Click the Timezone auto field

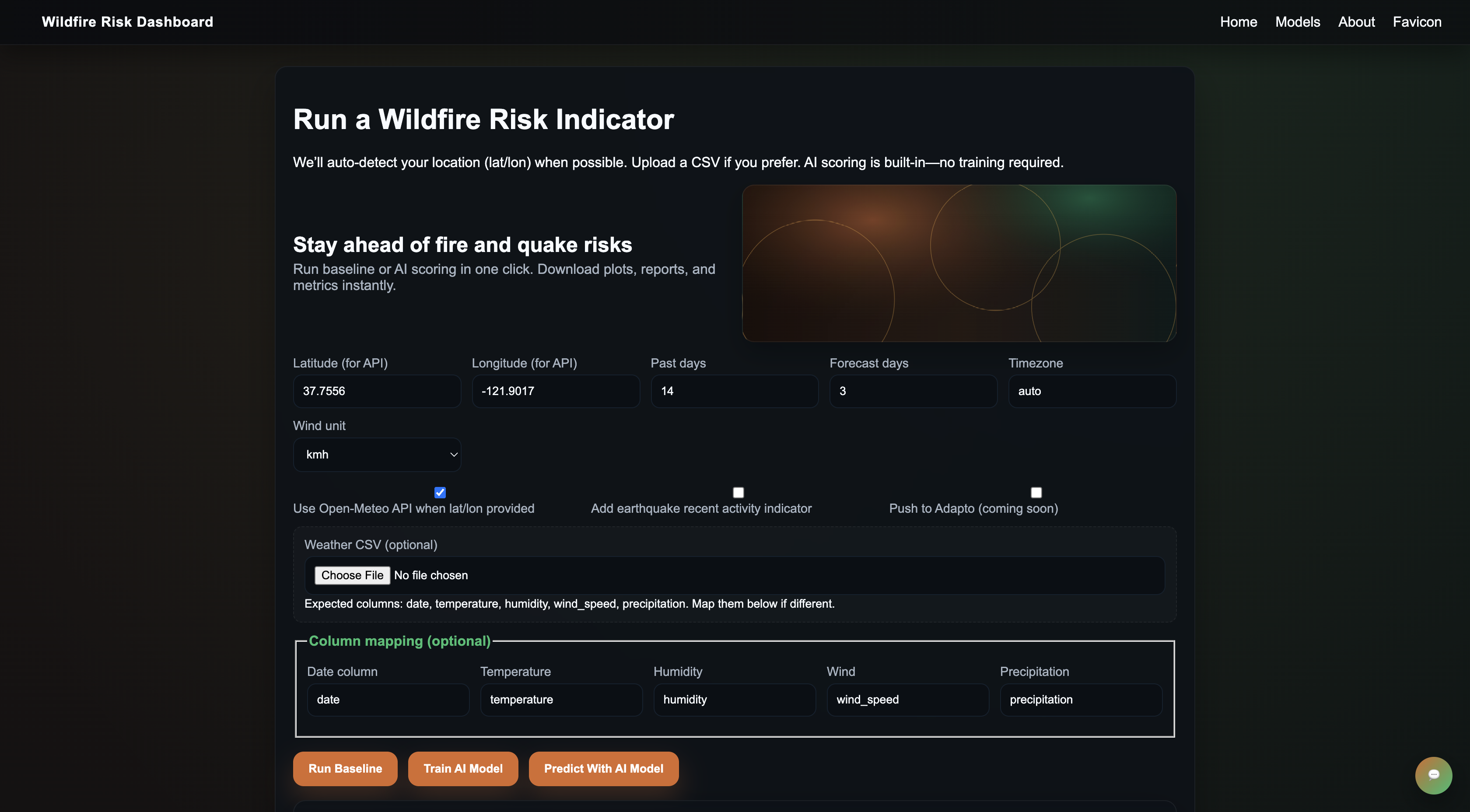(x=1091, y=391)
